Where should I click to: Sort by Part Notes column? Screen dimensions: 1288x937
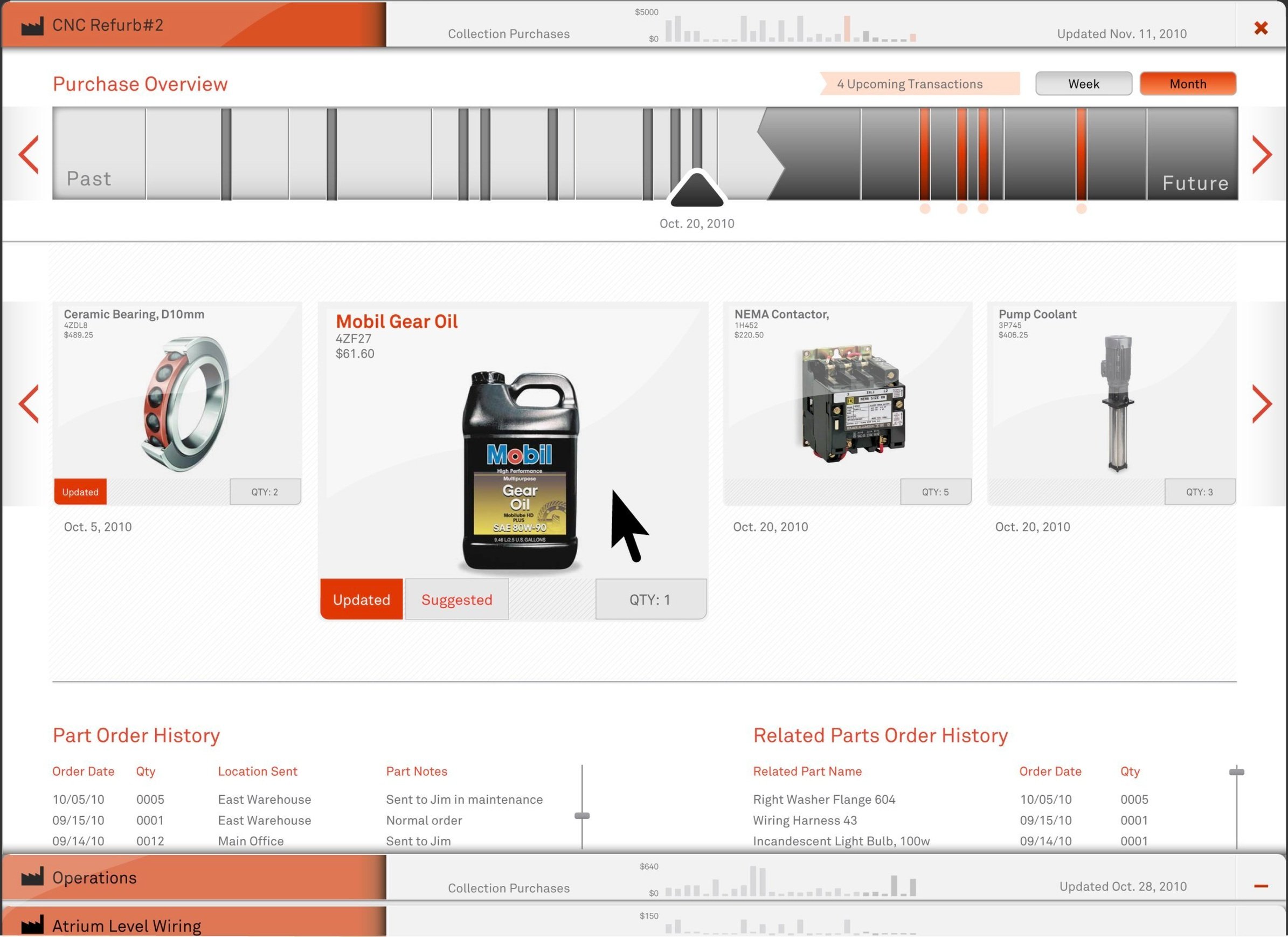[416, 771]
